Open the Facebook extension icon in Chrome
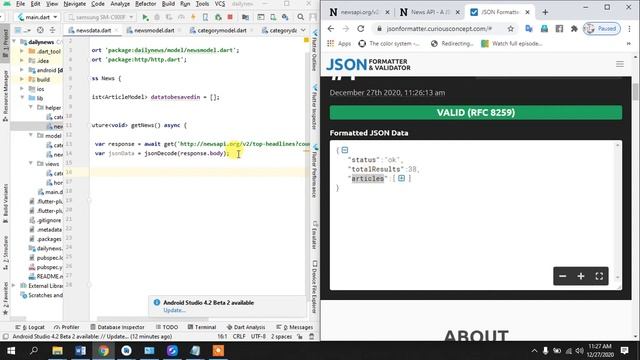This screenshot has height=360, width=640. [559, 29]
